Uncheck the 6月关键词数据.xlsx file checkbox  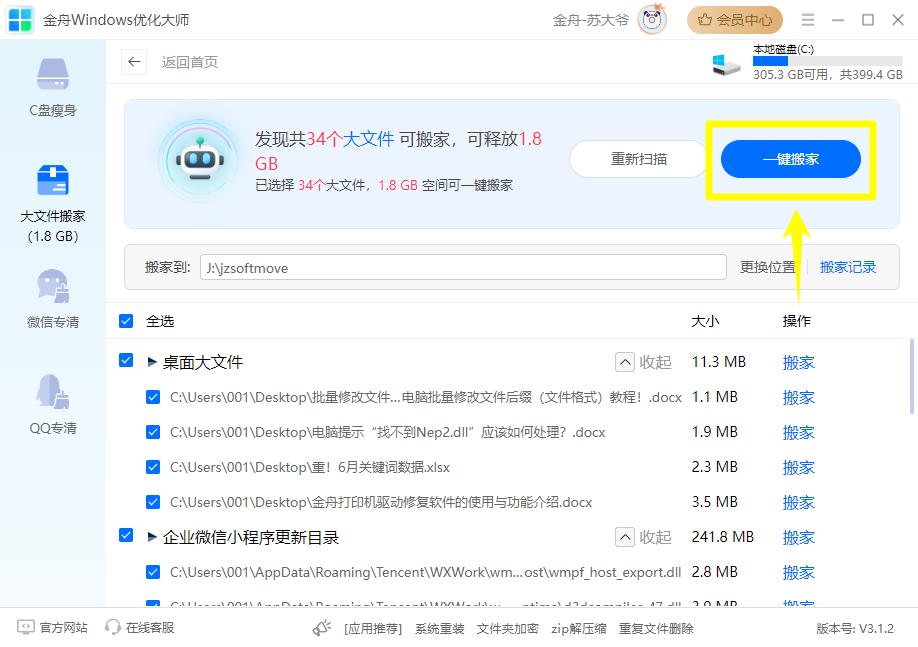tap(153, 467)
